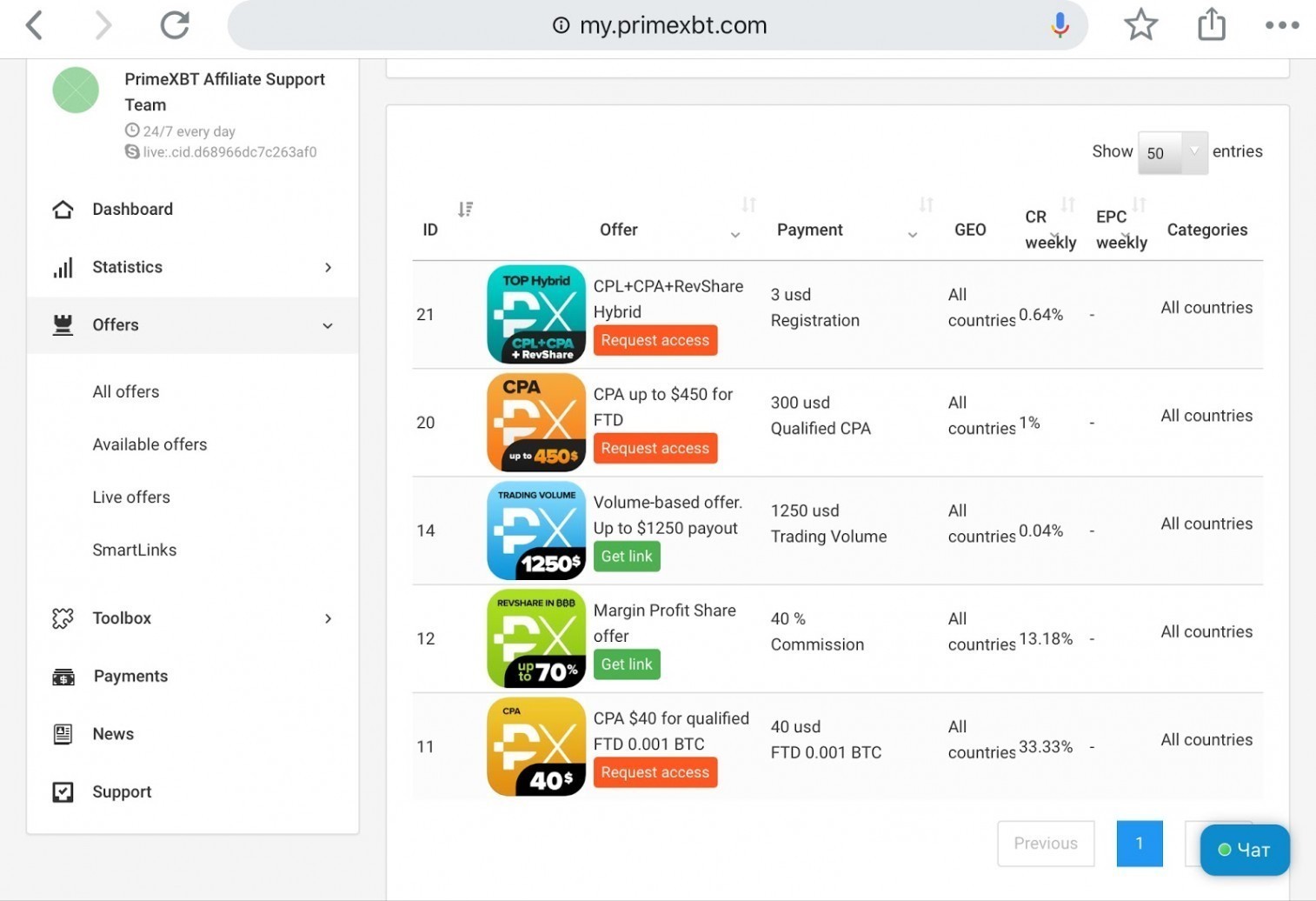
Task: Sort by Offer column arrows
Action: click(x=748, y=204)
